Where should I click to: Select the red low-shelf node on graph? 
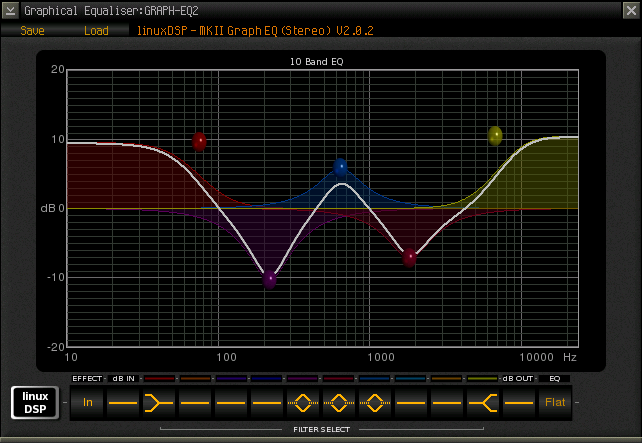pyautogui.click(x=199, y=141)
